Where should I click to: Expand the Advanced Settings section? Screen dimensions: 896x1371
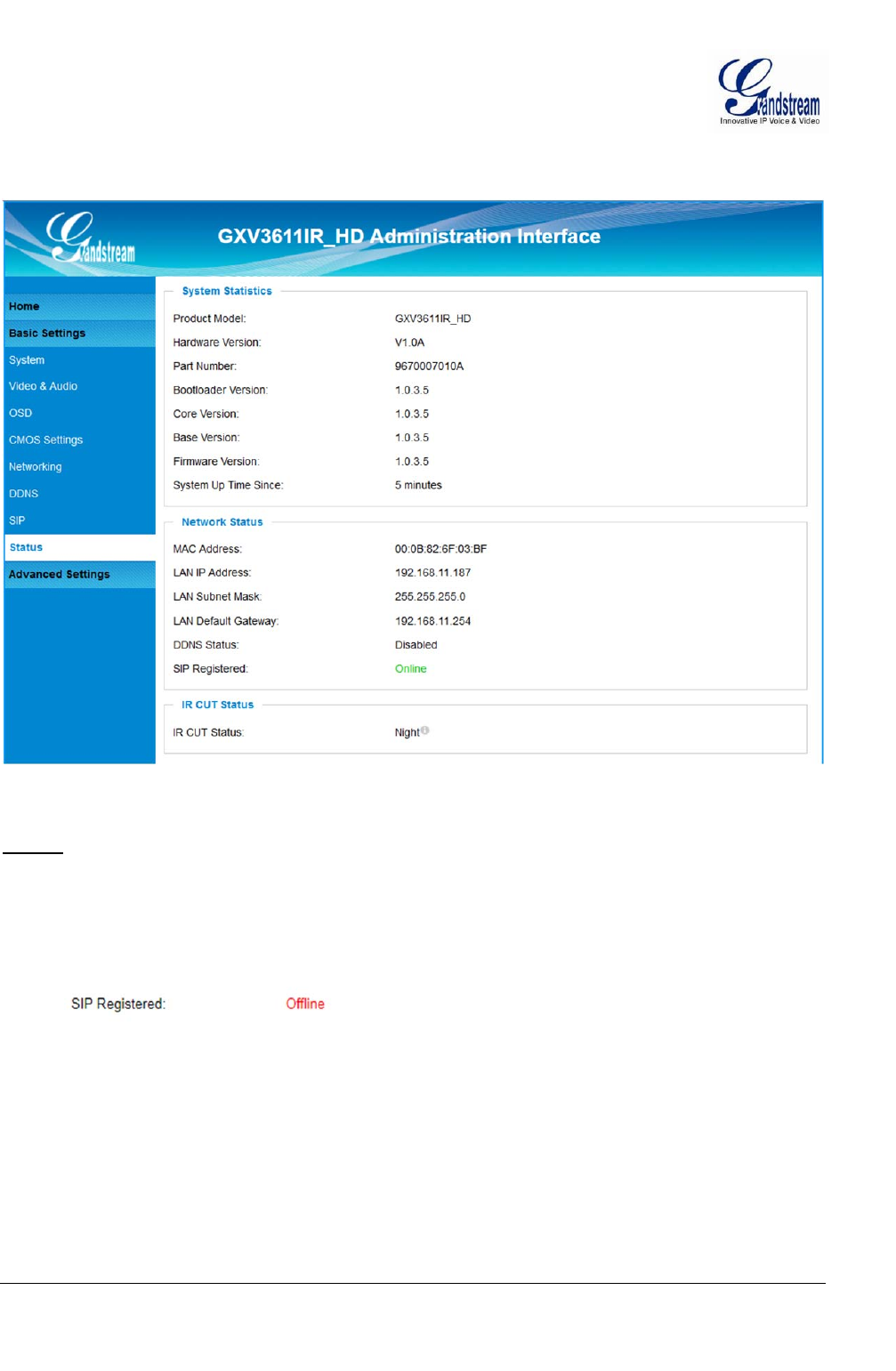[79, 575]
